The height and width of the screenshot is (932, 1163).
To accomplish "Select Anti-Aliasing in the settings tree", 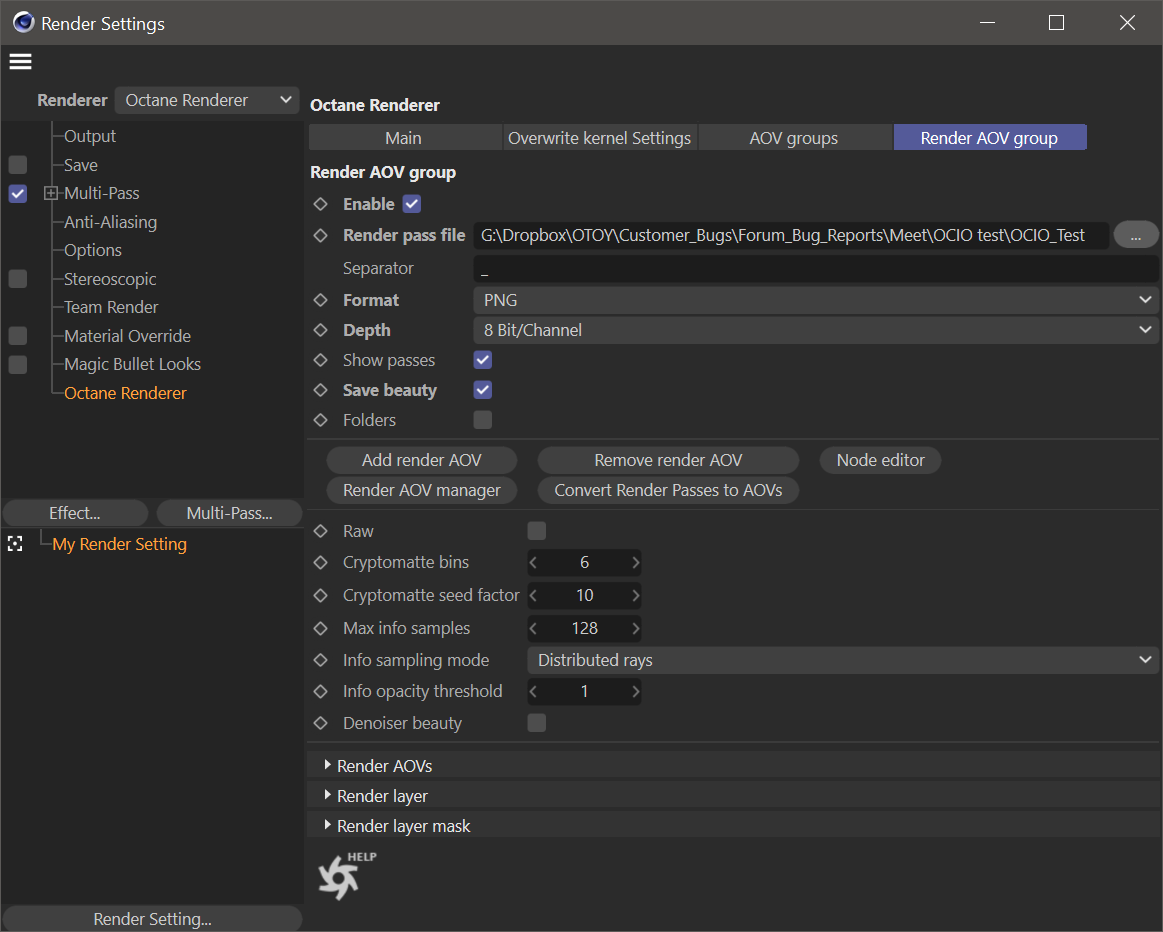I will [x=110, y=222].
